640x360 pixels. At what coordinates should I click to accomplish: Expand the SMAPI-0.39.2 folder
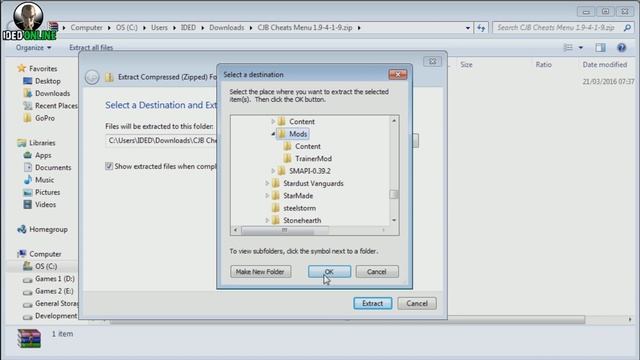273,171
